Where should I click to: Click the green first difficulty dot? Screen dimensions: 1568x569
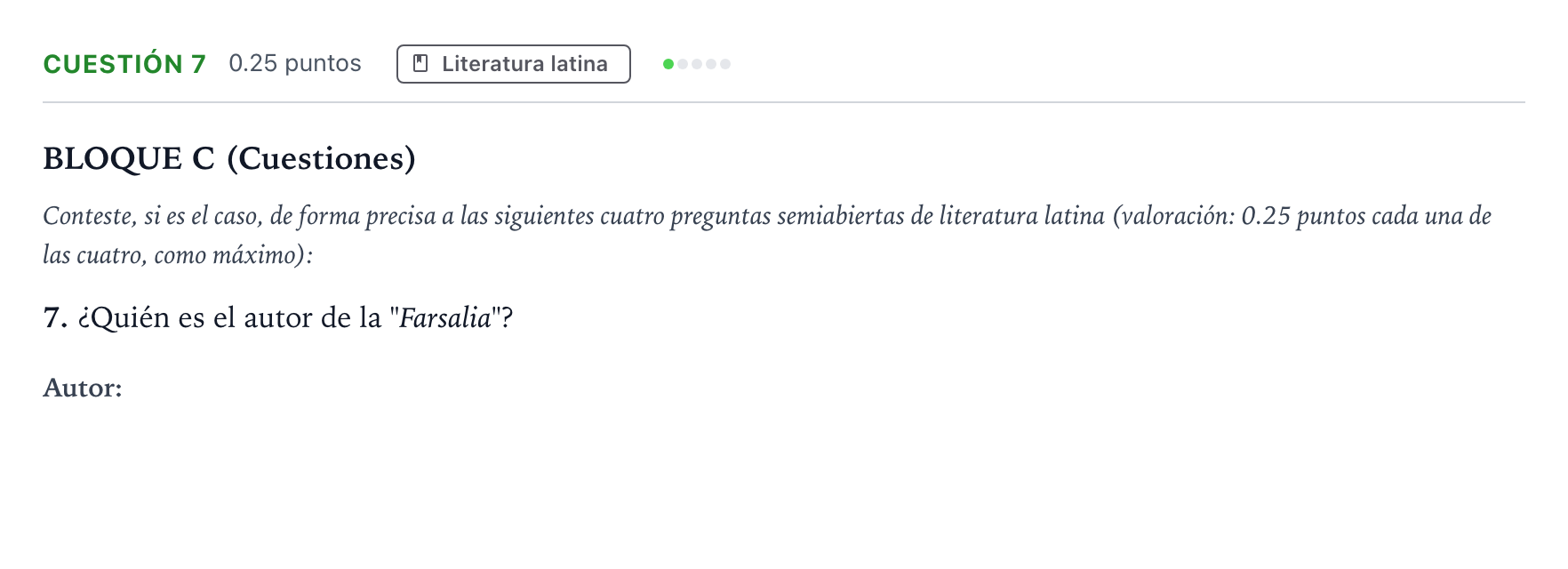668,64
